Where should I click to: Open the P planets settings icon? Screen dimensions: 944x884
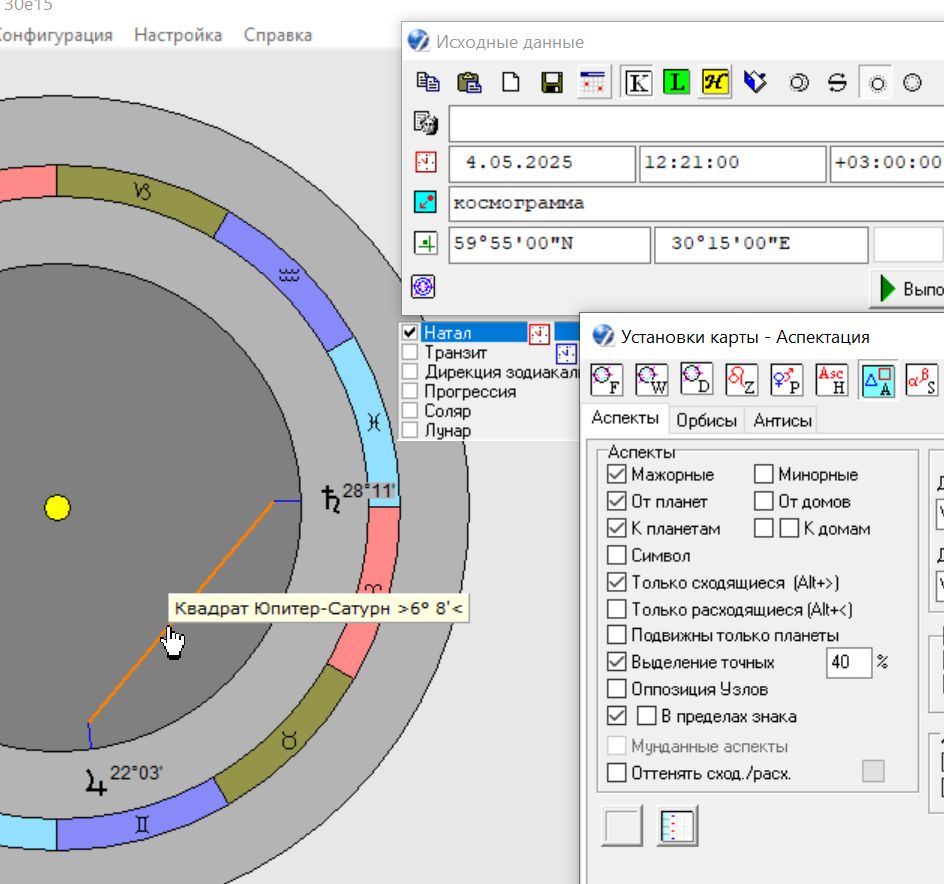[x=786, y=379]
